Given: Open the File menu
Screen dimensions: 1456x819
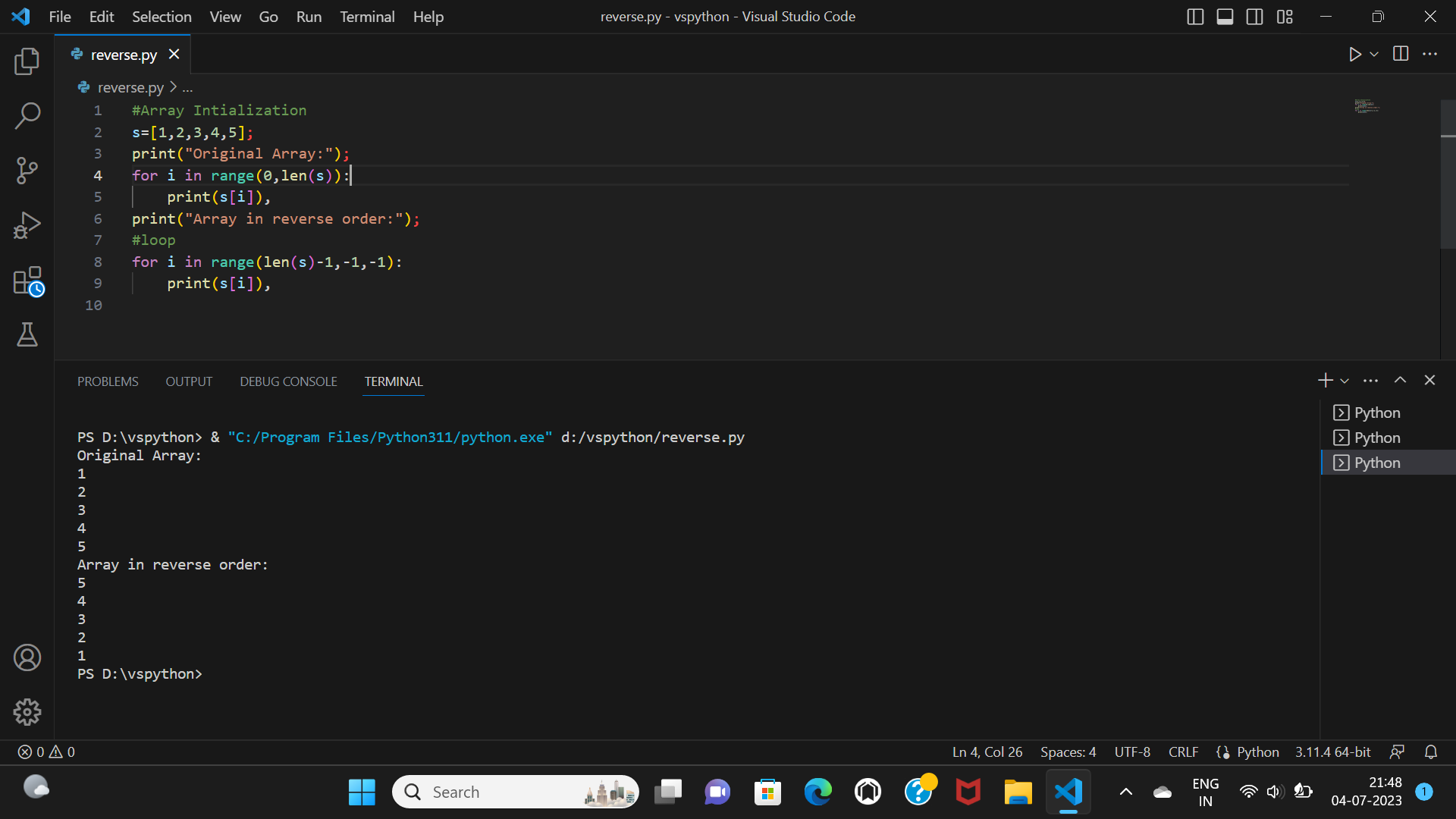Looking at the screenshot, I should coord(60,17).
